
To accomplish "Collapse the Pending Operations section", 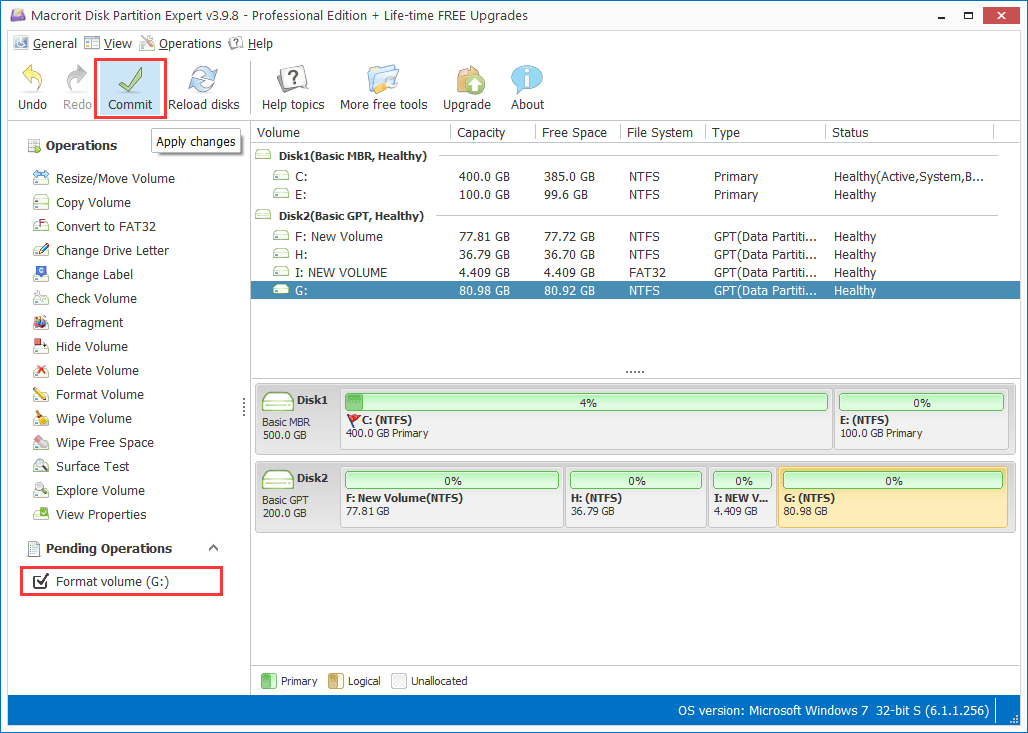I will coord(211,548).
